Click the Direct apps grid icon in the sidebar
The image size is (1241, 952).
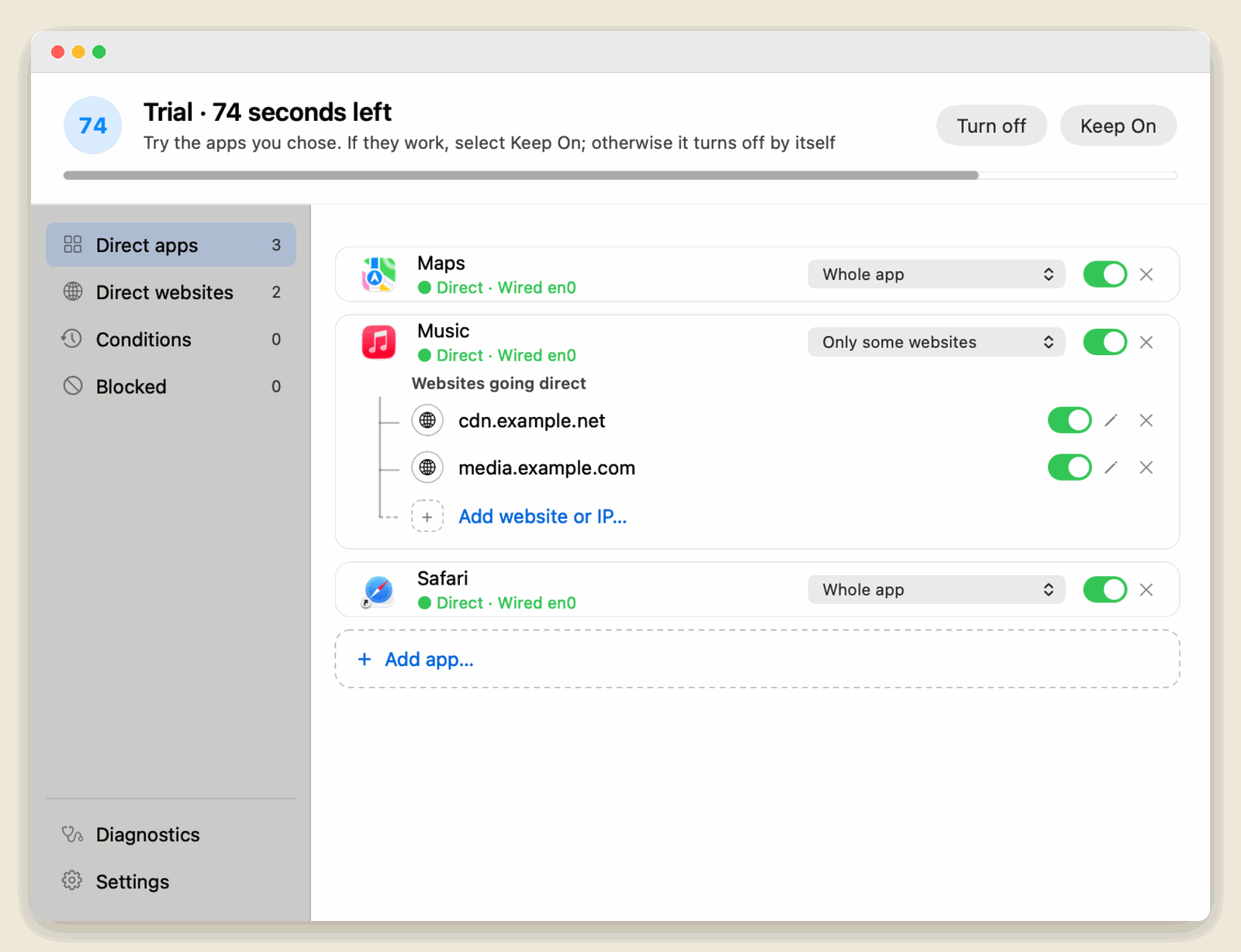coord(73,245)
